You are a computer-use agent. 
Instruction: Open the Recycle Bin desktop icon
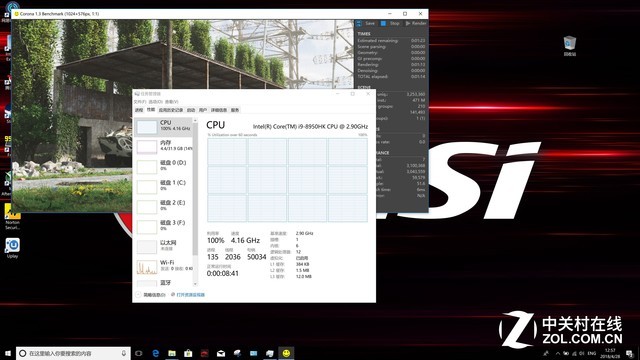(x=570, y=46)
